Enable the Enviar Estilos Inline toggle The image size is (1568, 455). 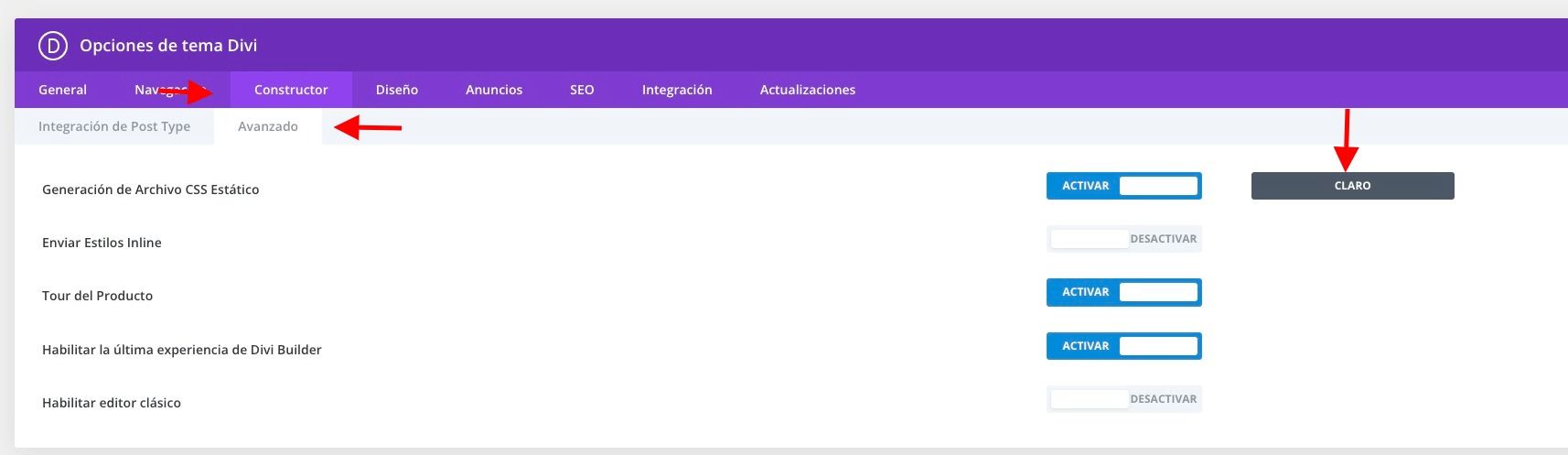[1124, 239]
